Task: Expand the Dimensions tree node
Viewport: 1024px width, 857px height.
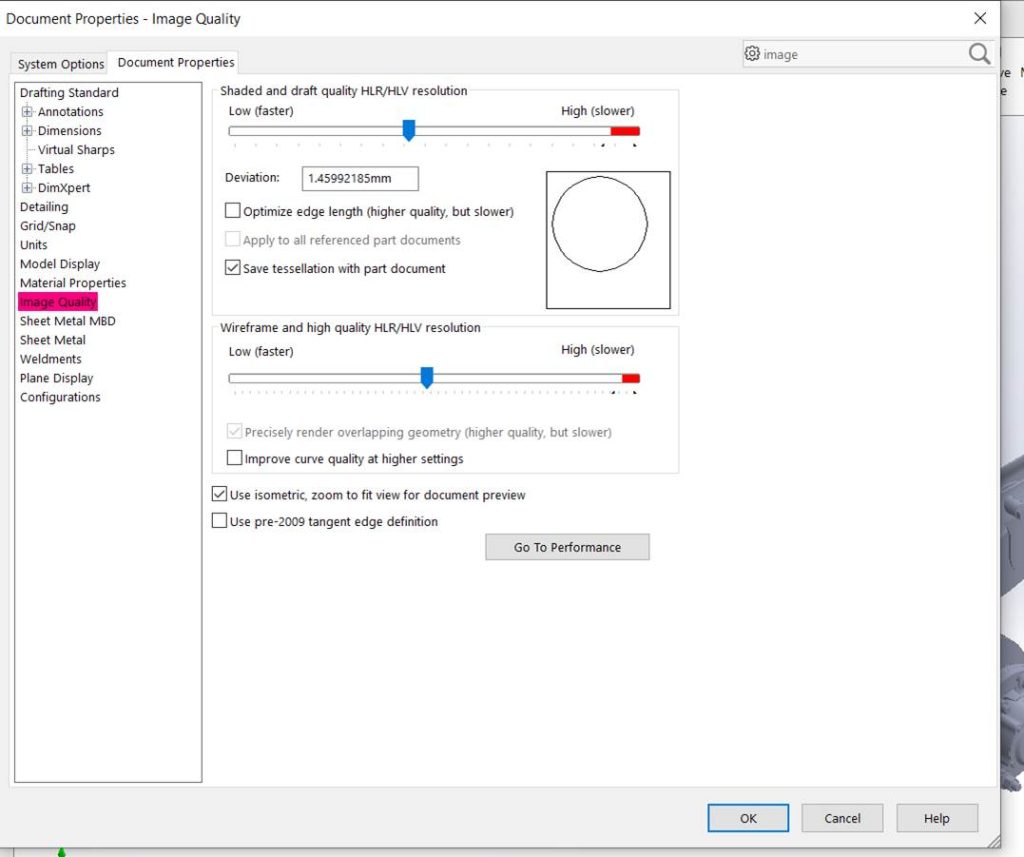Action: click(x=27, y=131)
